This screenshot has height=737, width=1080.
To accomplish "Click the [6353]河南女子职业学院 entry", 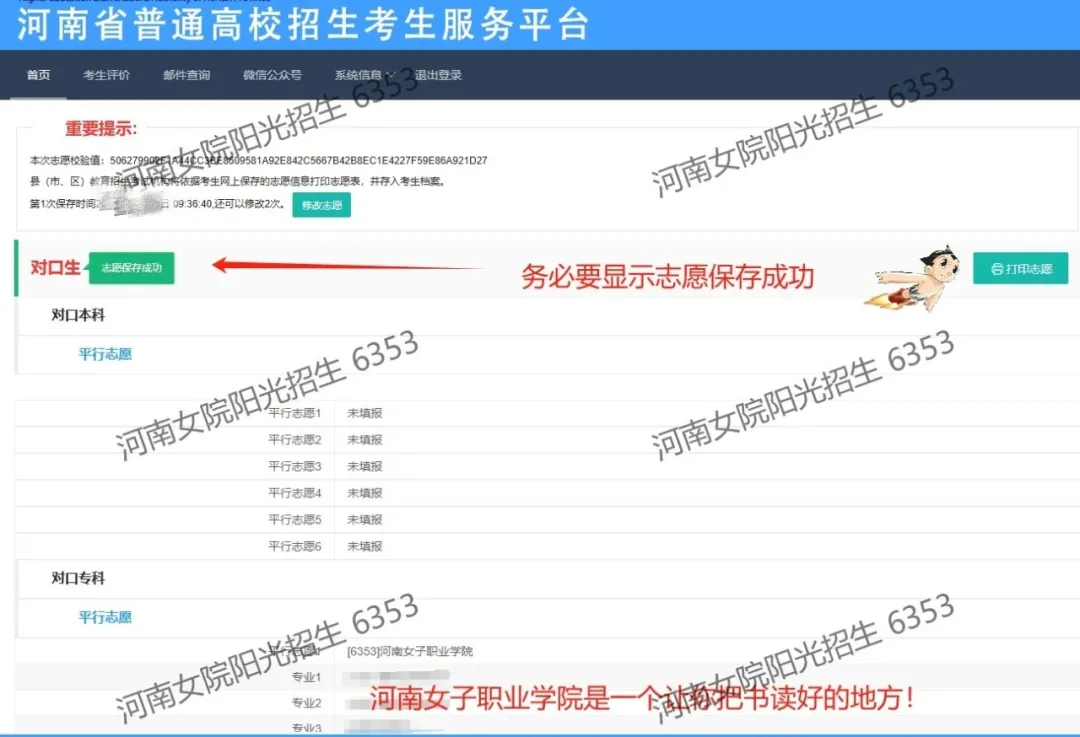I will (x=410, y=651).
